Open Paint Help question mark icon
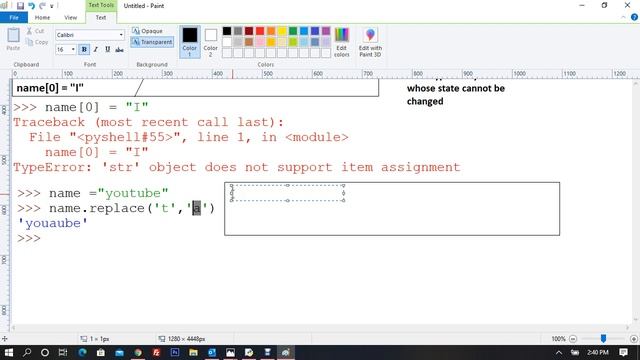This screenshot has width=640, height=360. 634,17
